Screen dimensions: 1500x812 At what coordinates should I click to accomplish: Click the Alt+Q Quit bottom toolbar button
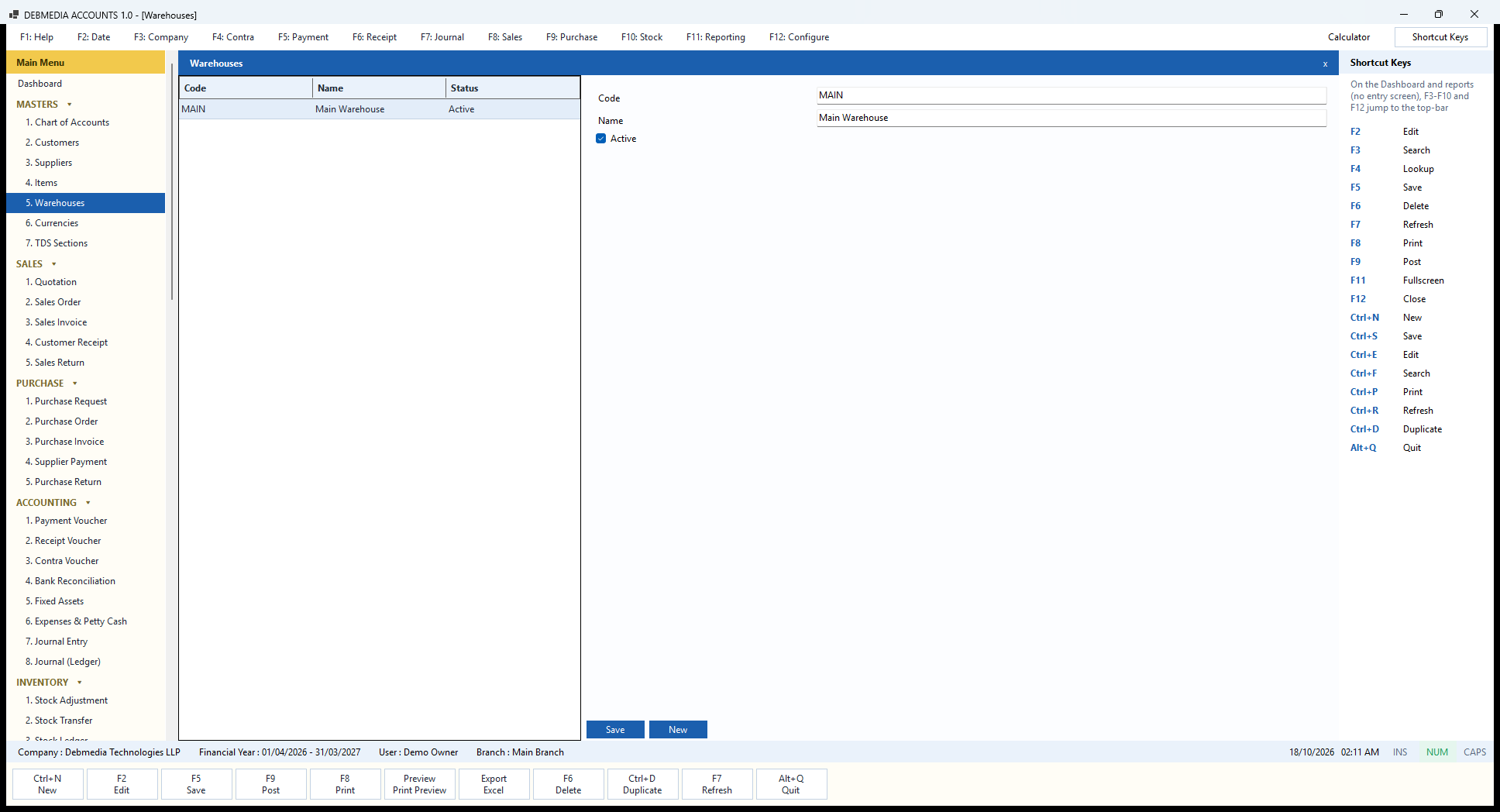[791, 784]
